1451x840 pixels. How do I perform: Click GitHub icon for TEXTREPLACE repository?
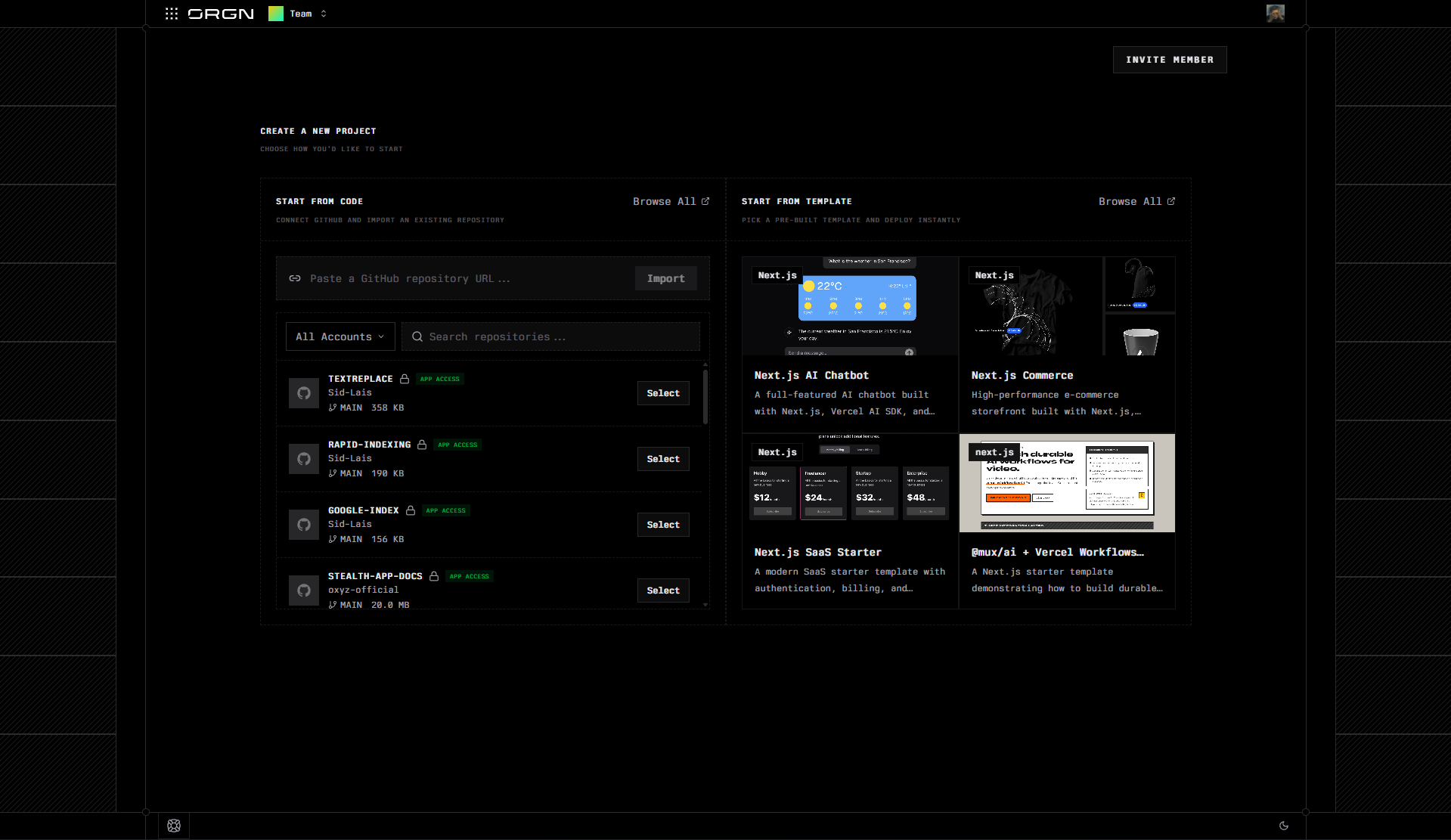coord(304,393)
